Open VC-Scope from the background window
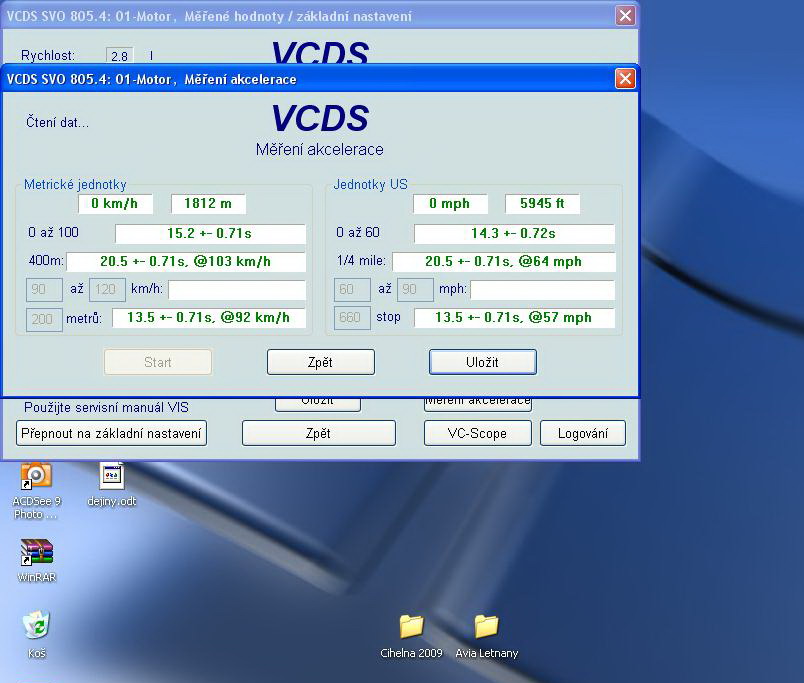804x683 pixels. [478, 433]
